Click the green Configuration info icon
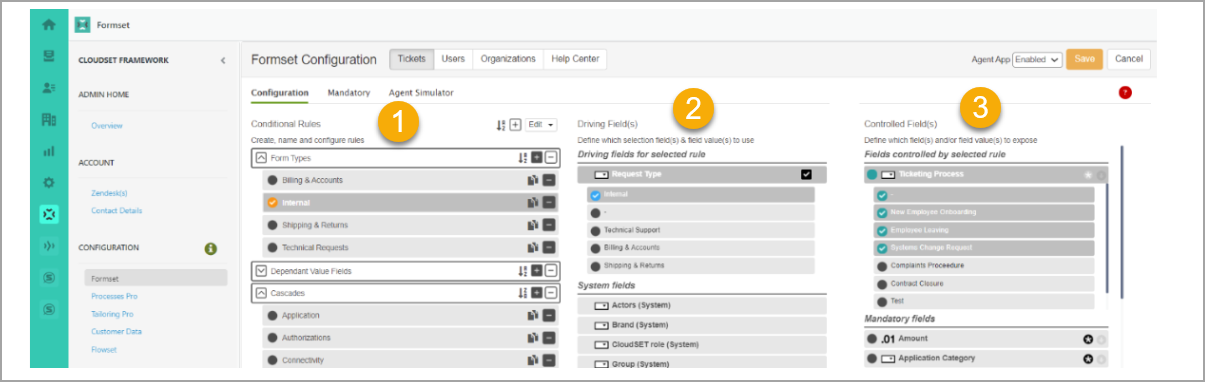This screenshot has width=1205, height=382. coord(211,248)
